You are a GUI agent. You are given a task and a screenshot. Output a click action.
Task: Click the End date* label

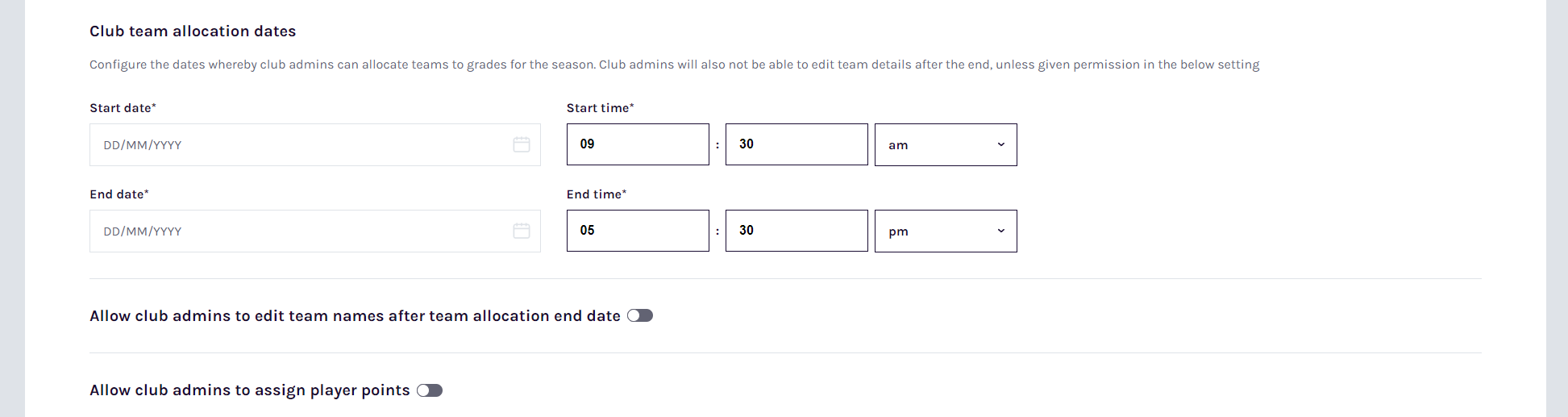119,194
